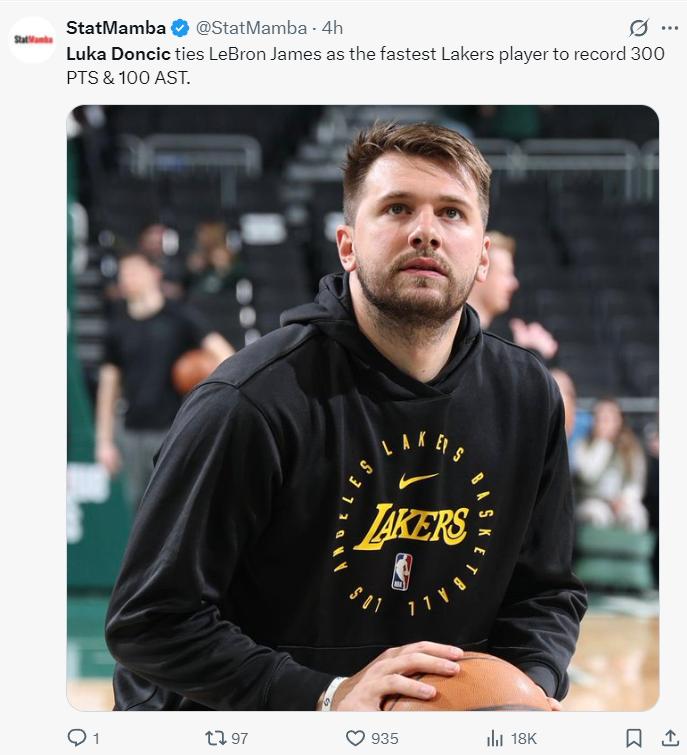Click the share upload arrow icon
The width and height of the screenshot is (687, 755).
point(670,738)
